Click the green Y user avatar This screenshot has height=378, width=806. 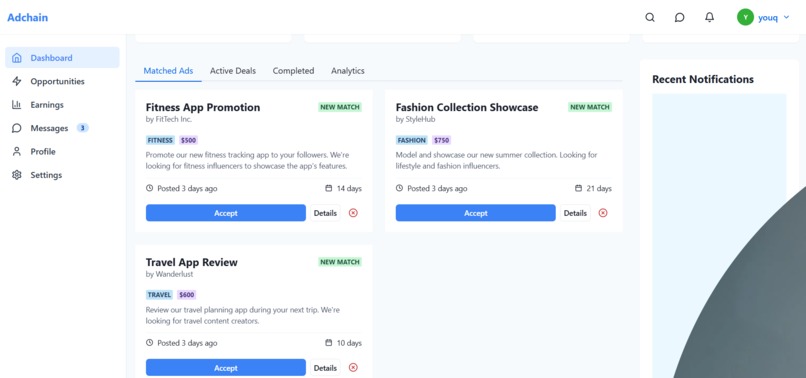pos(745,17)
